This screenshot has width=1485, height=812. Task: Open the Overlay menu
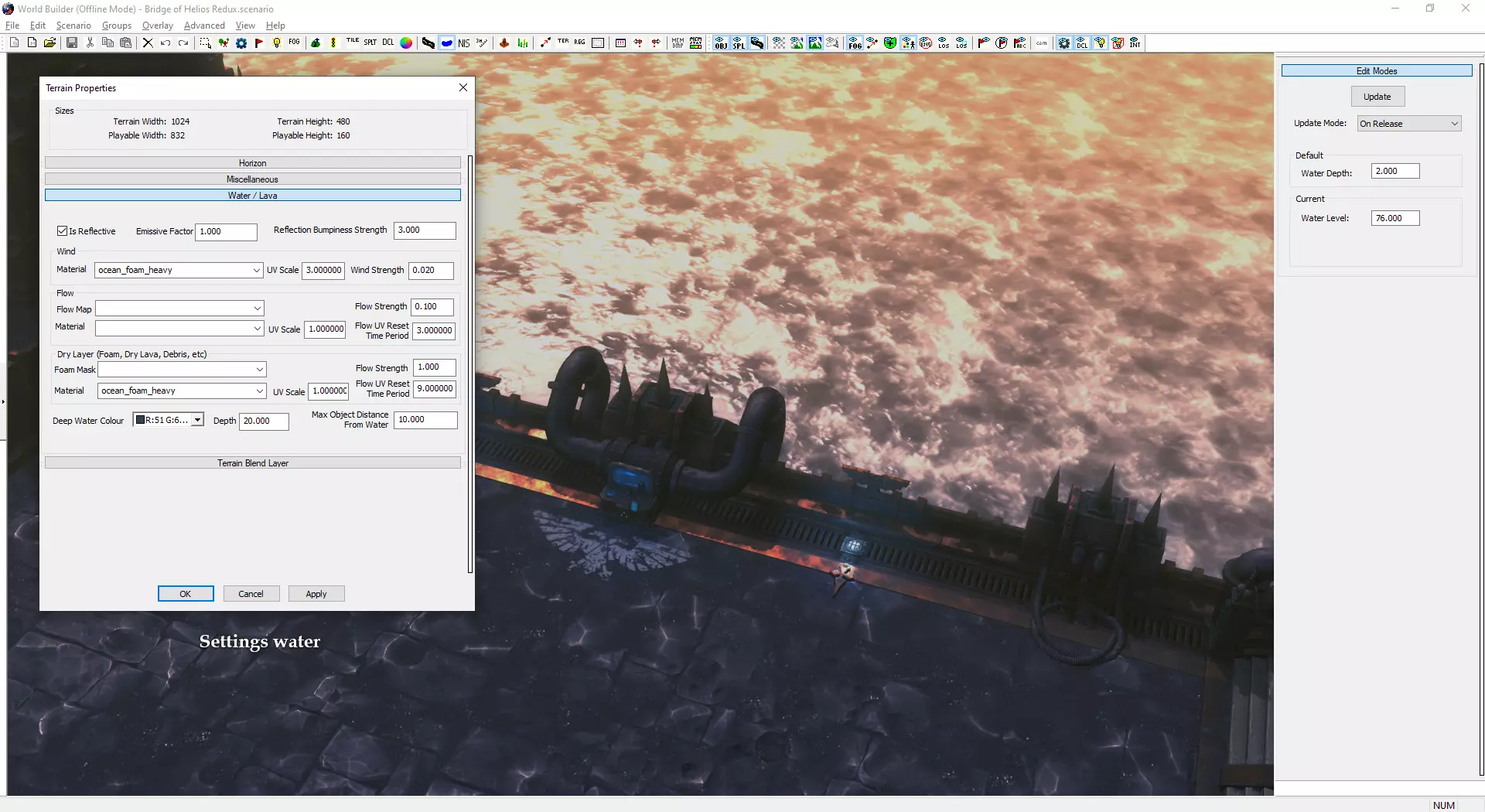point(157,26)
